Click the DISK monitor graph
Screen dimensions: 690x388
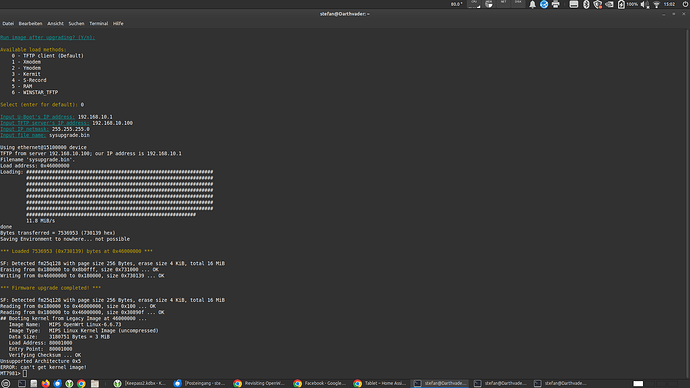coord(518,4)
